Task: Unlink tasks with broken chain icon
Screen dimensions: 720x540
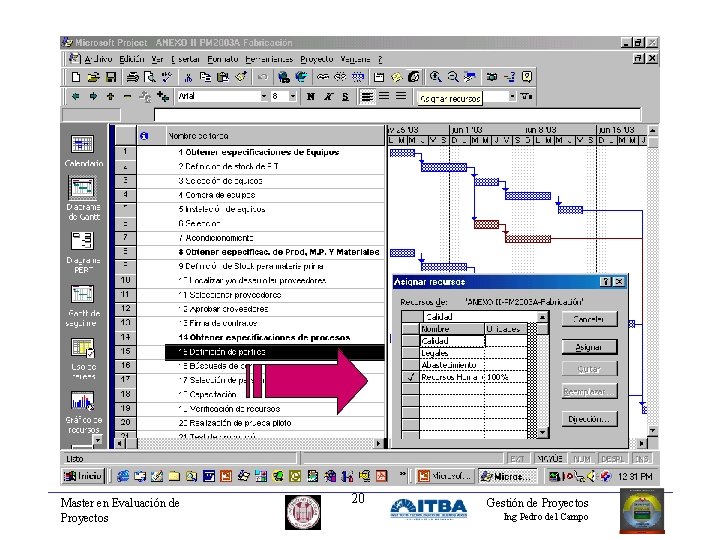Action: [x=340, y=77]
